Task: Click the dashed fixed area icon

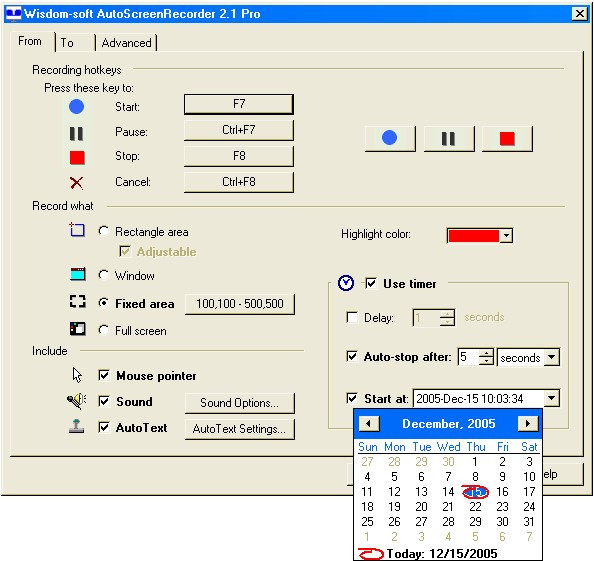Action: pos(78,302)
